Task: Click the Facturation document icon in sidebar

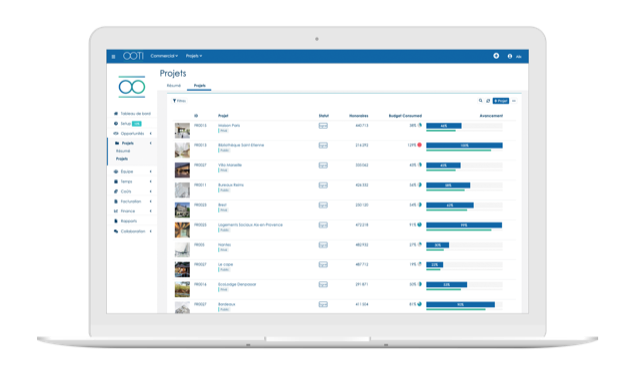Action: click(116, 201)
